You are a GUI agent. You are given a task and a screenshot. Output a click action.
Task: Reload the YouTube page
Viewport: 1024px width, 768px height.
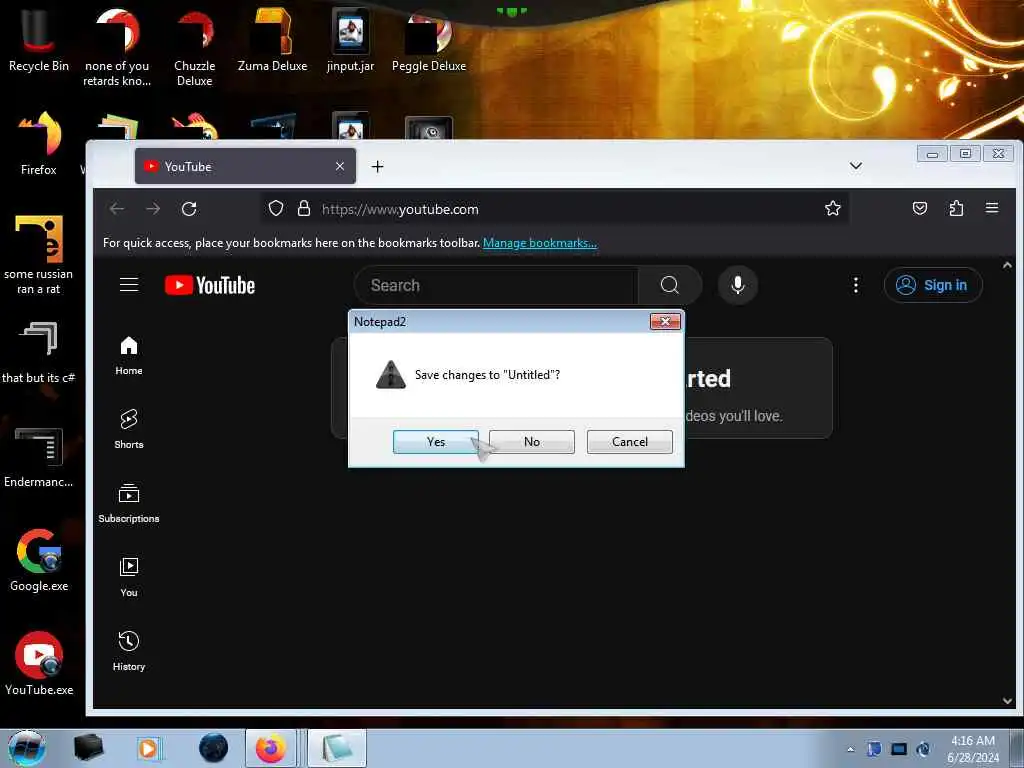pyautogui.click(x=189, y=209)
